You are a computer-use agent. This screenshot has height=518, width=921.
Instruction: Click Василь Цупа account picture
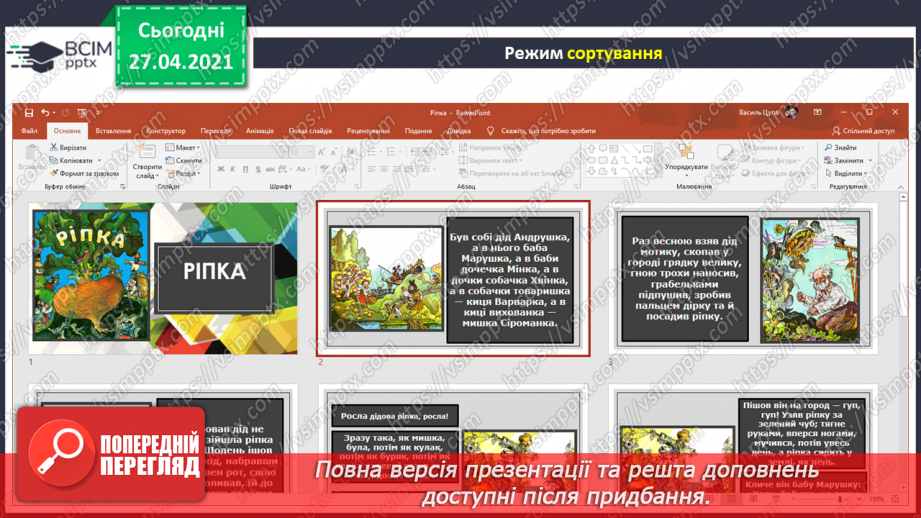791,112
